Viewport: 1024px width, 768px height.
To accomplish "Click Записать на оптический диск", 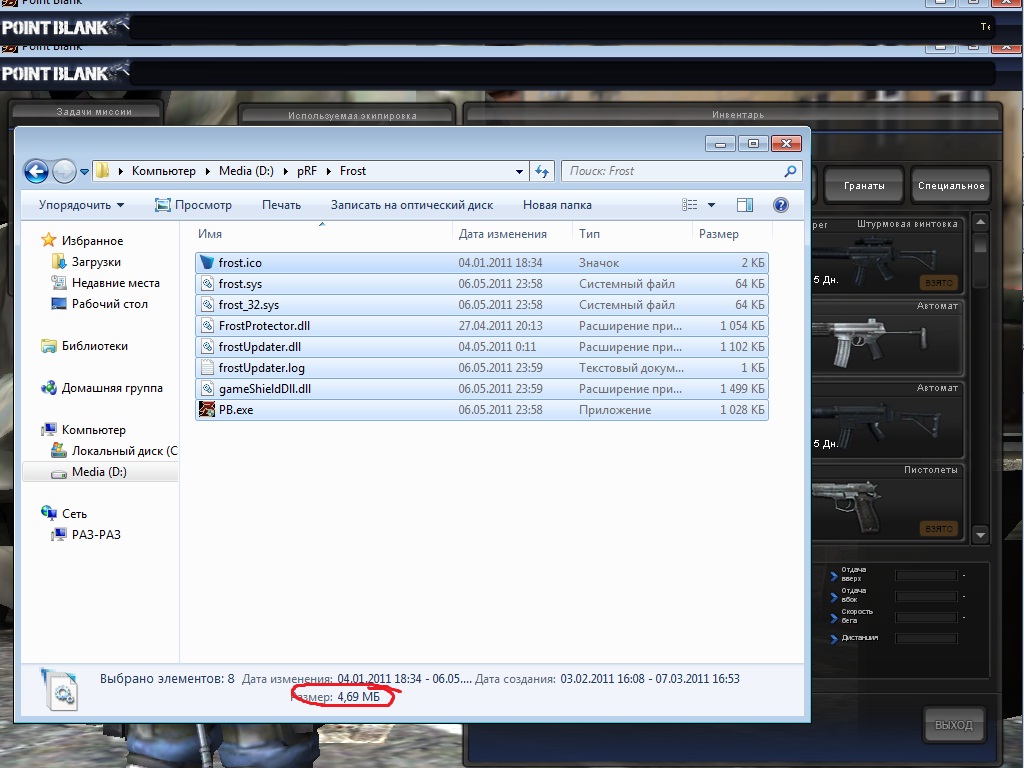I will point(412,205).
